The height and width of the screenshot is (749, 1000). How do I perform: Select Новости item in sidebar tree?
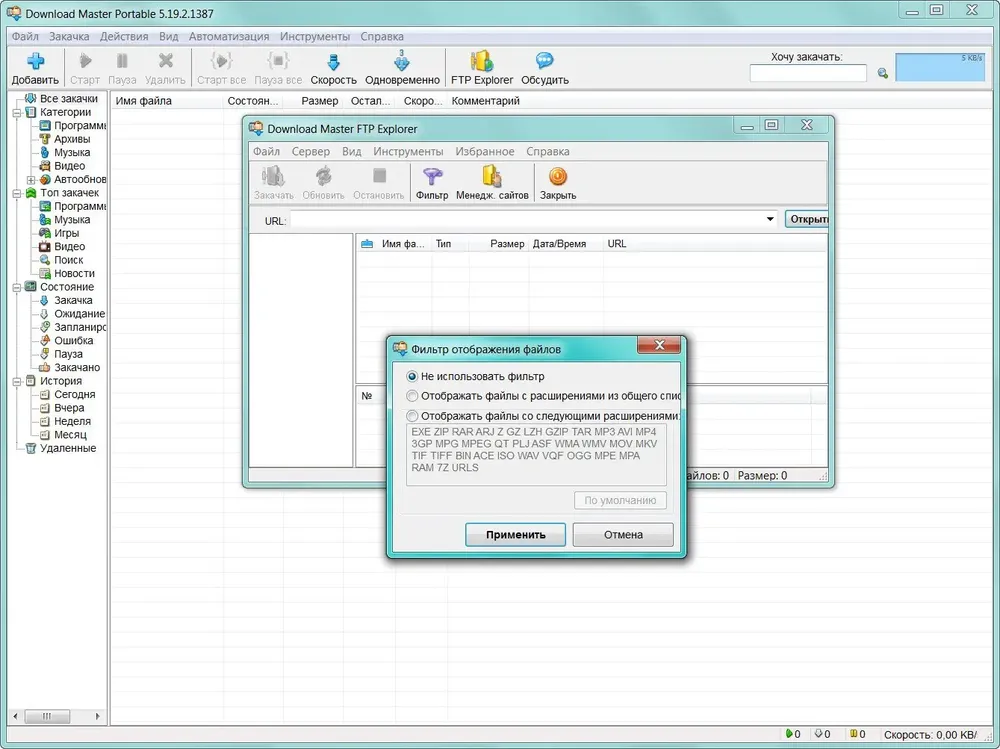point(74,273)
